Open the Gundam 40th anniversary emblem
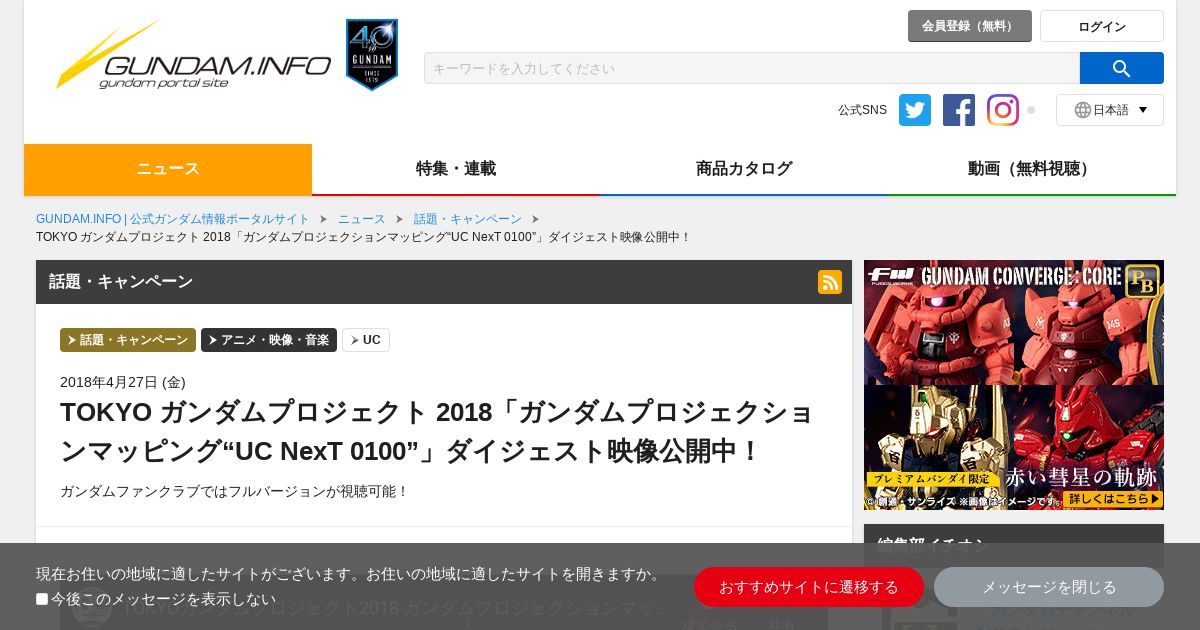Image resolution: width=1200 pixels, height=630 pixels. 372,55
